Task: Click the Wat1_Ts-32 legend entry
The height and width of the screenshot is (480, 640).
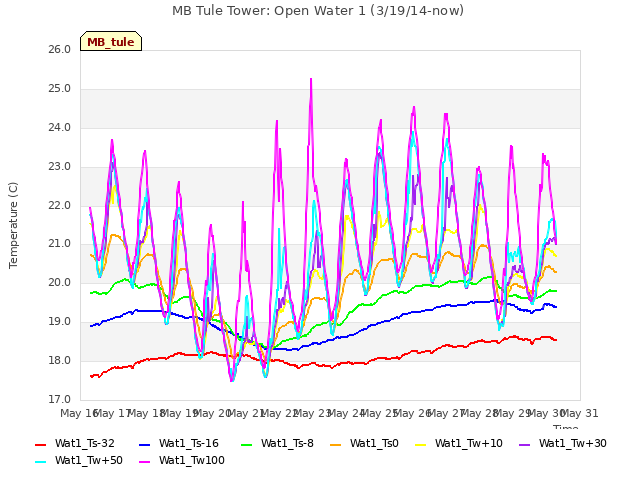Action: click(75, 444)
